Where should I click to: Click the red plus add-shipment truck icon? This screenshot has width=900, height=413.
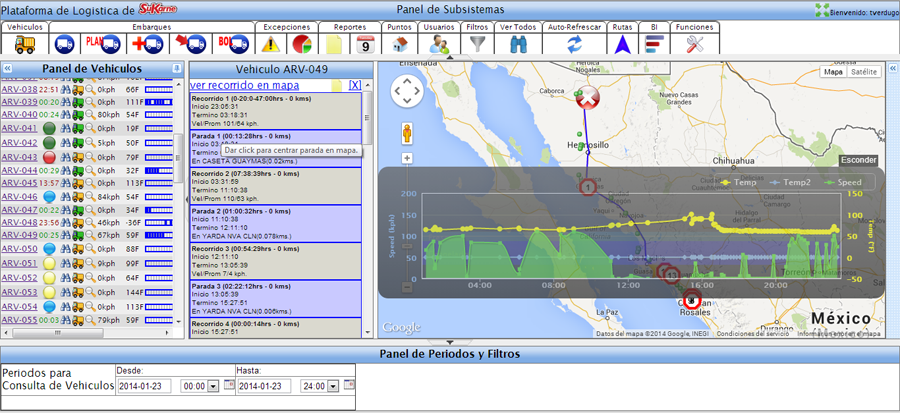148,44
